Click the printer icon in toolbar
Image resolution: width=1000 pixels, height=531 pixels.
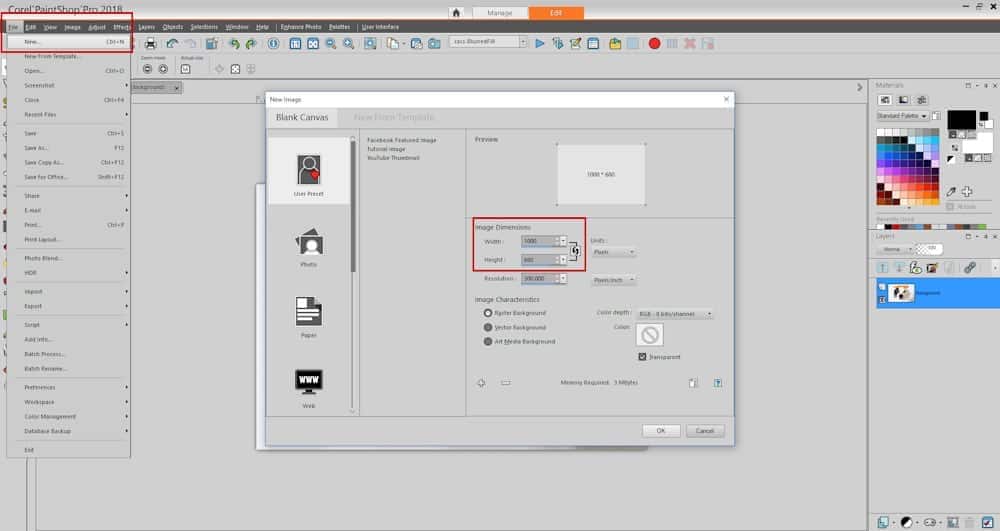point(151,43)
